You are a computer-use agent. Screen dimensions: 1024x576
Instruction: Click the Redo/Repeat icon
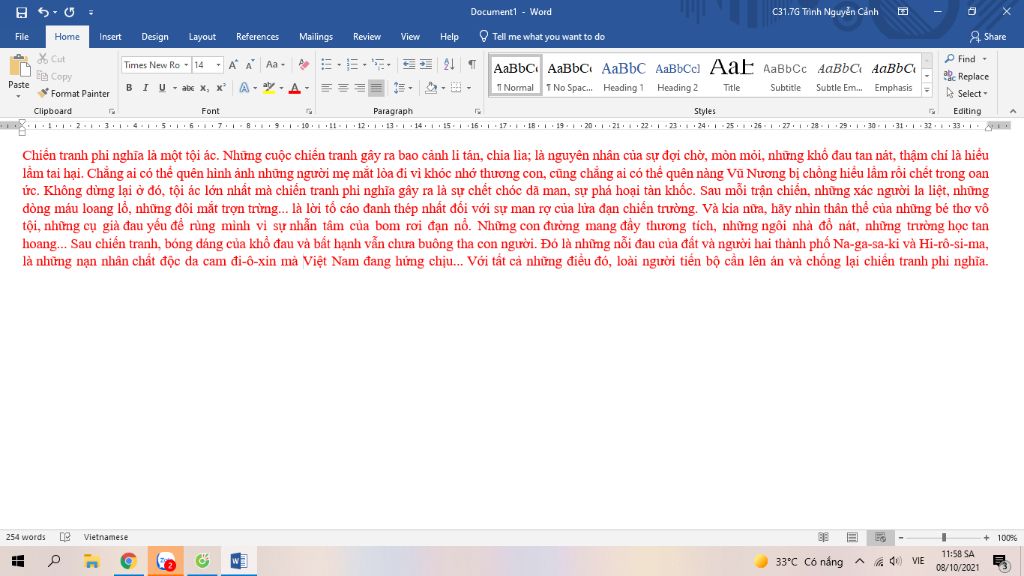[69, 12]
